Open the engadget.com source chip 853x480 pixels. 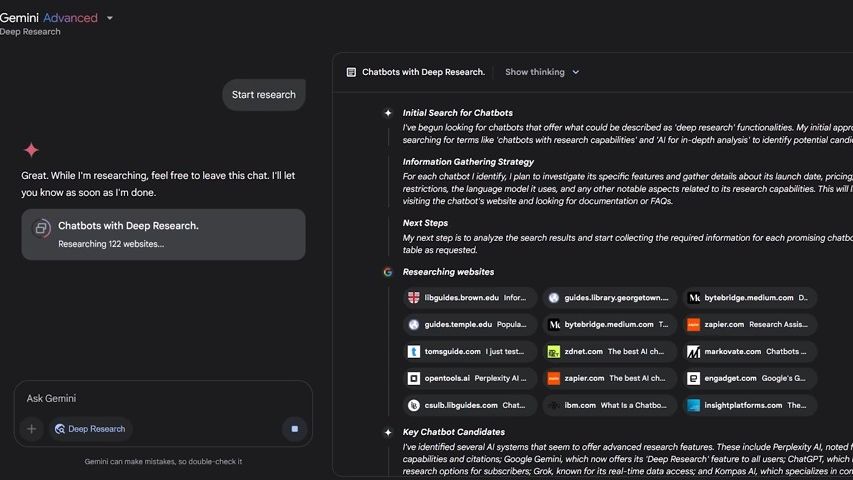pos(750,378)
